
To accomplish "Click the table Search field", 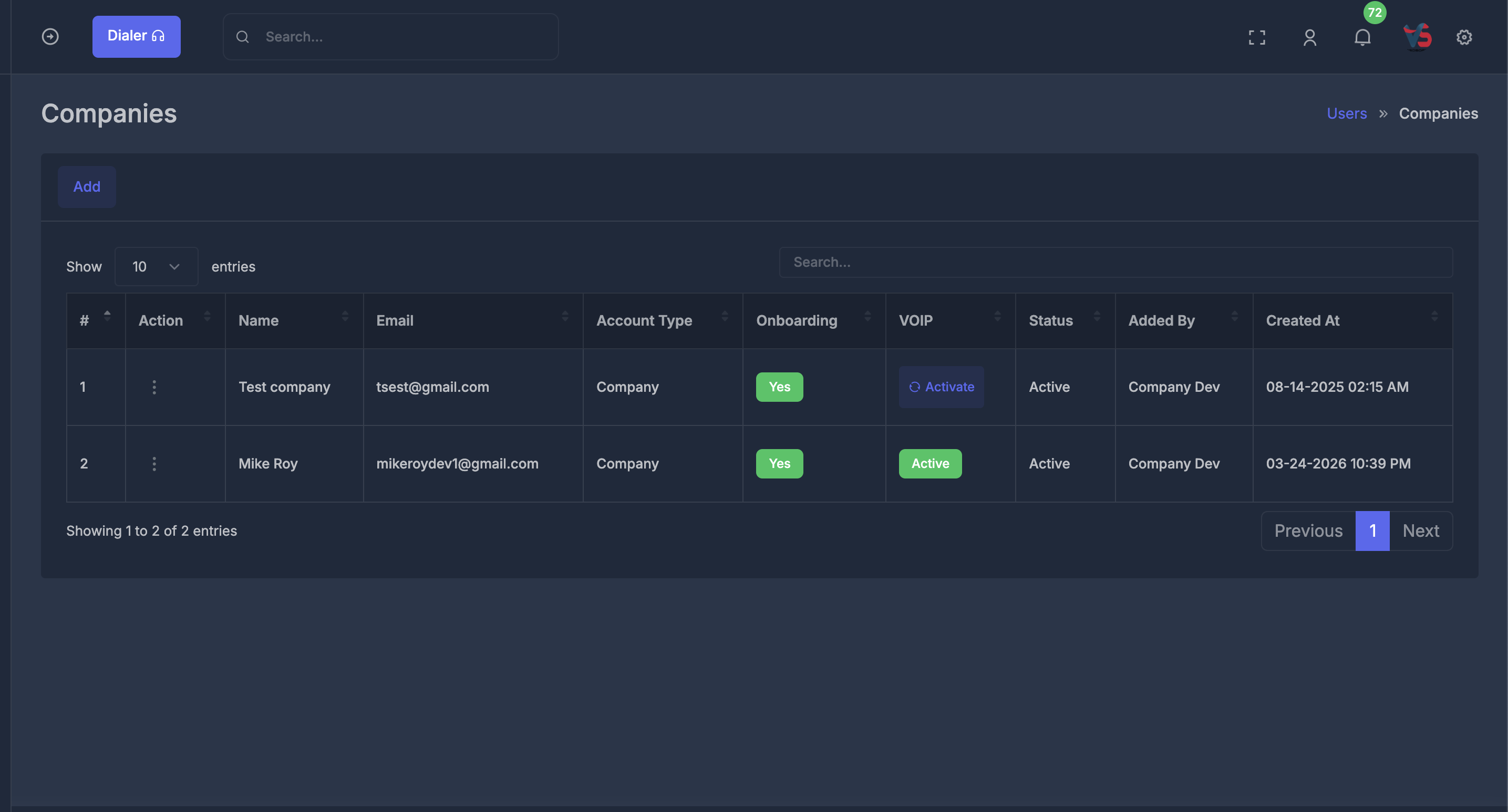I will pos(1116,262).
